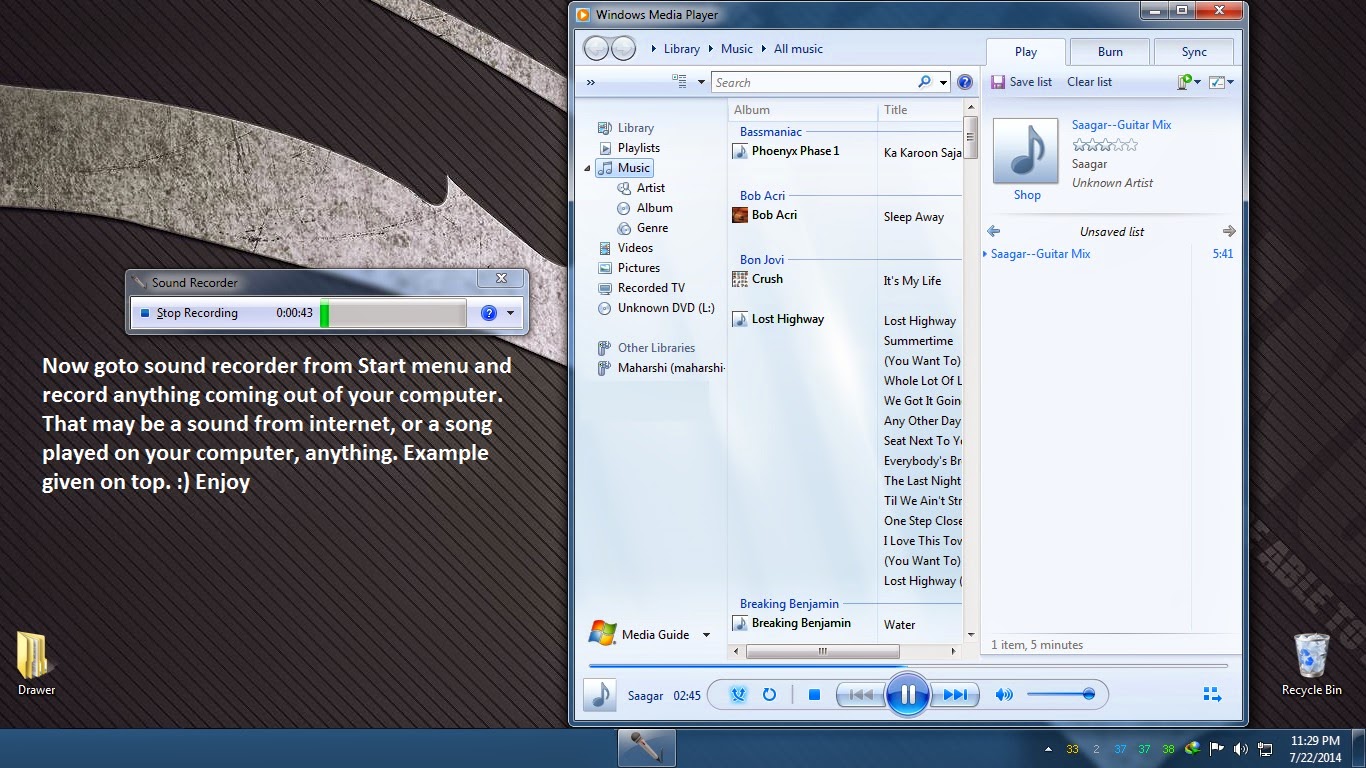This screenshot has height=768, width=1366.
Task: Open the list options dropdown in Play pane
Action: [1222, 82]
